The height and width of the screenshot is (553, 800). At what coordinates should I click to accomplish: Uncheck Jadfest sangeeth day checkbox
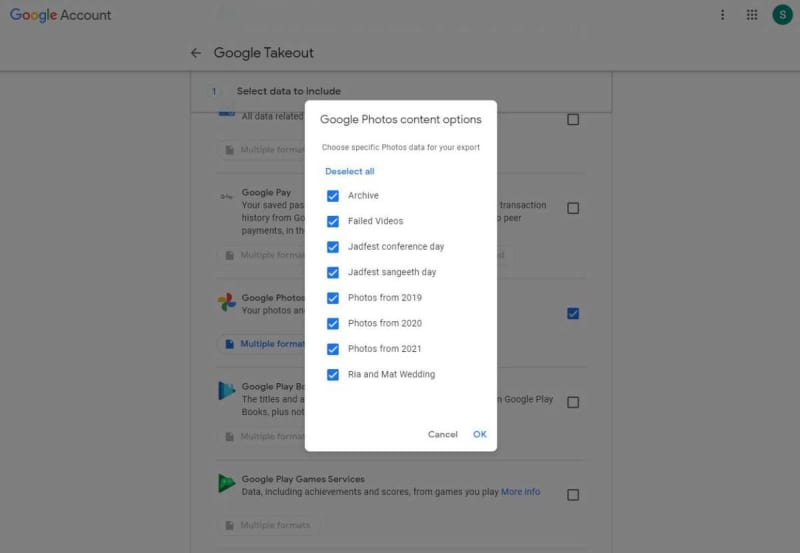333,272
